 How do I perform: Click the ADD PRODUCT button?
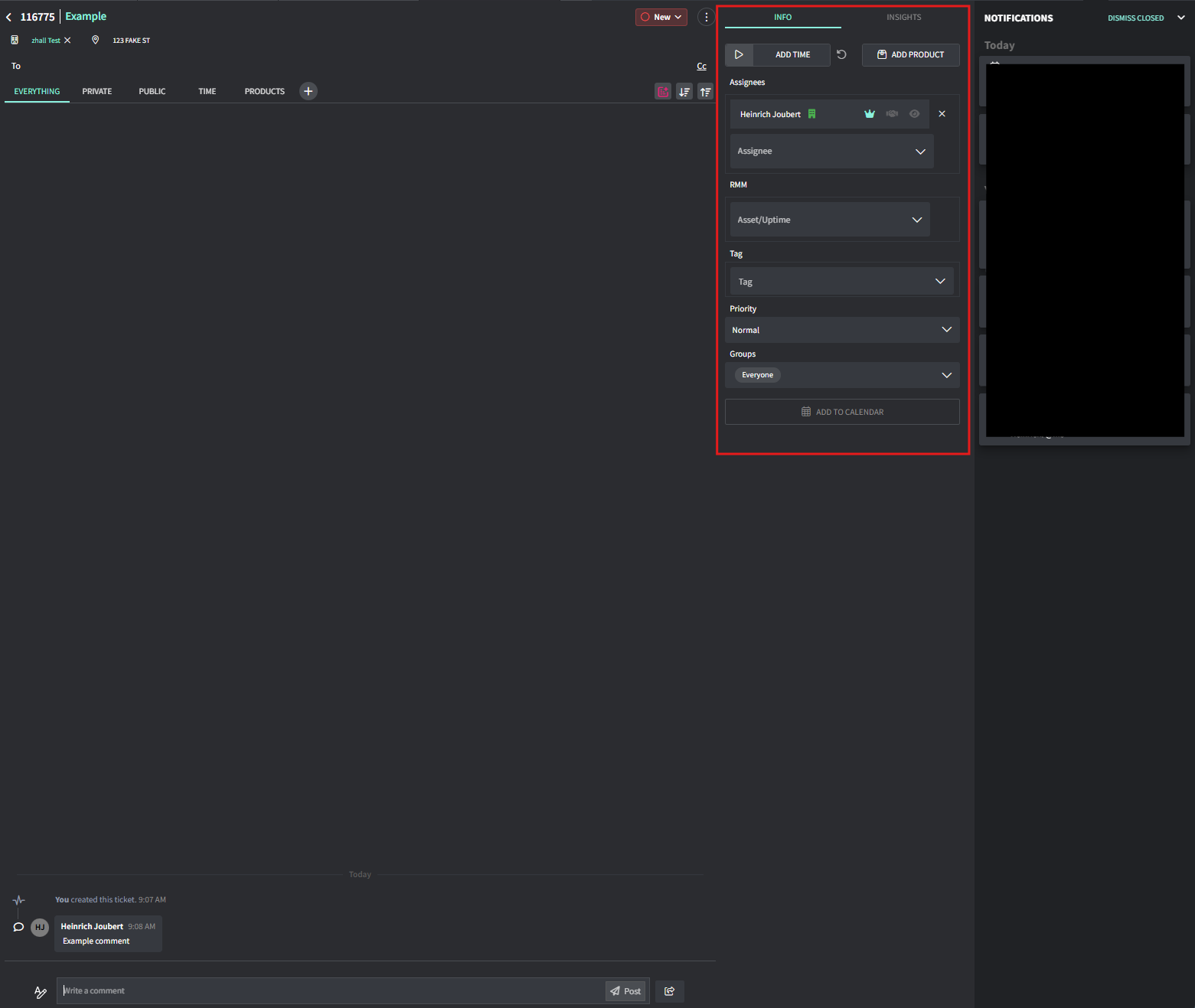(911, 54)
